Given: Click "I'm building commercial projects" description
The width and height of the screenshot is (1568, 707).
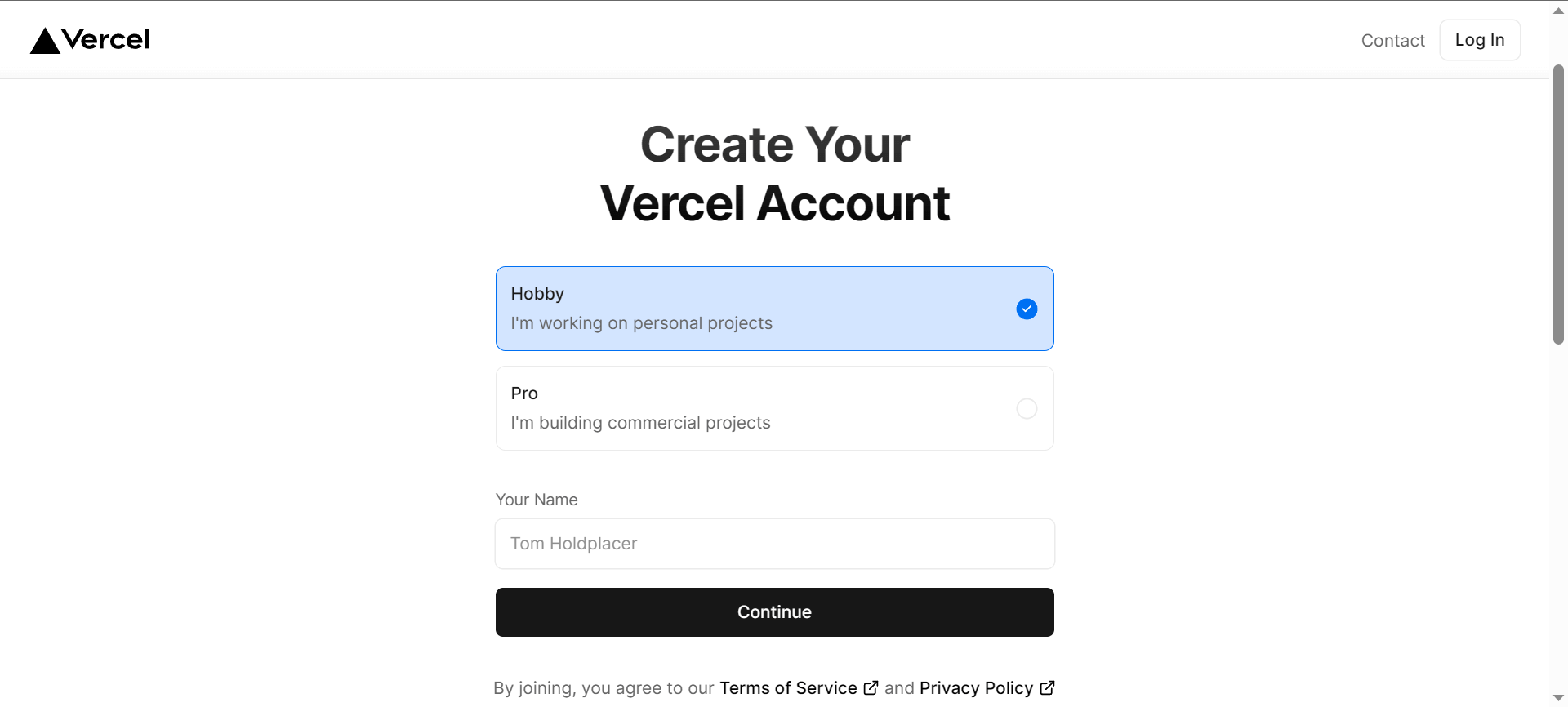Looking at the screenshot, I should coord(640,423).
